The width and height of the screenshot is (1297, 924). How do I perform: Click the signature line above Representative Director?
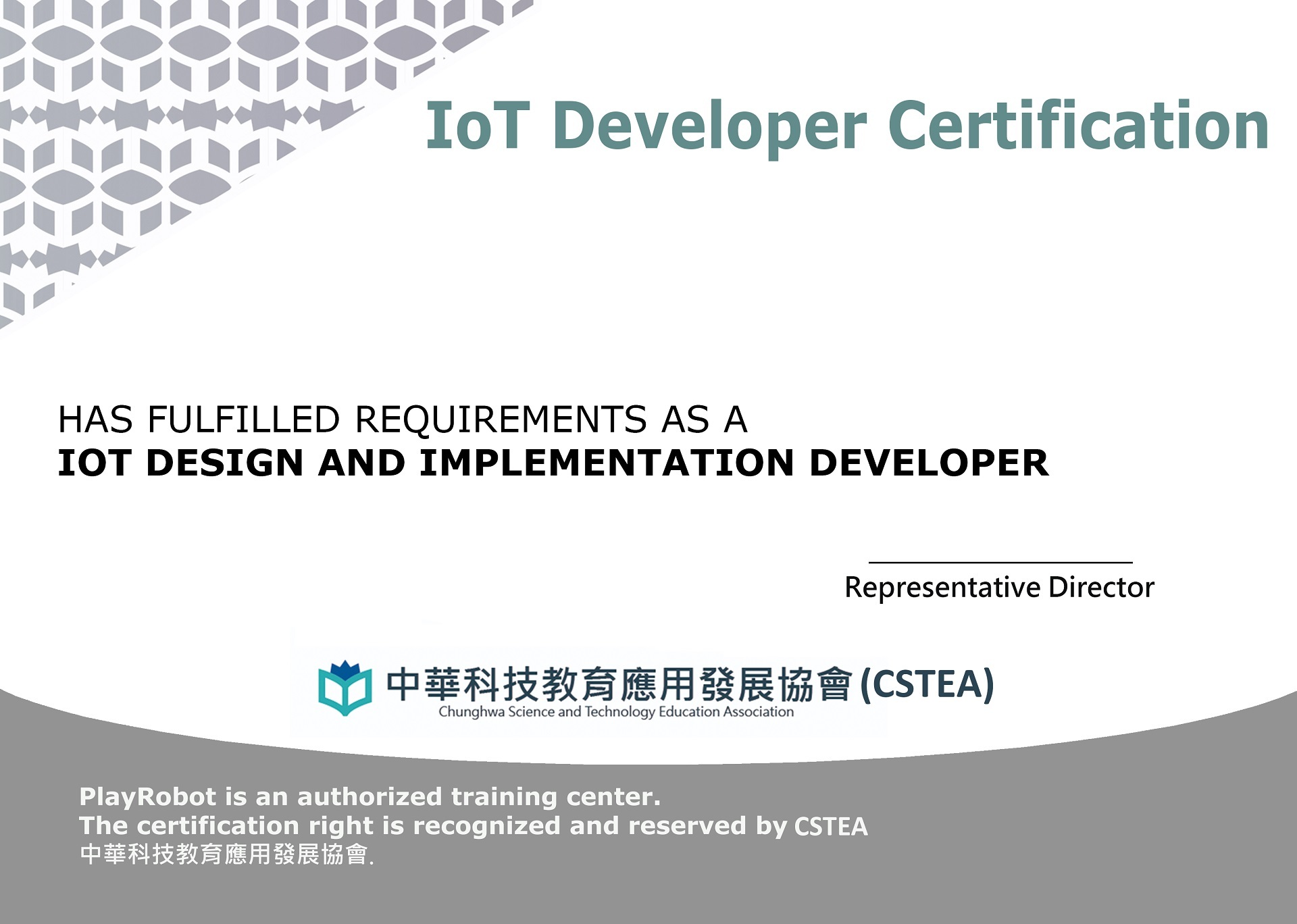coord(1000,562)
